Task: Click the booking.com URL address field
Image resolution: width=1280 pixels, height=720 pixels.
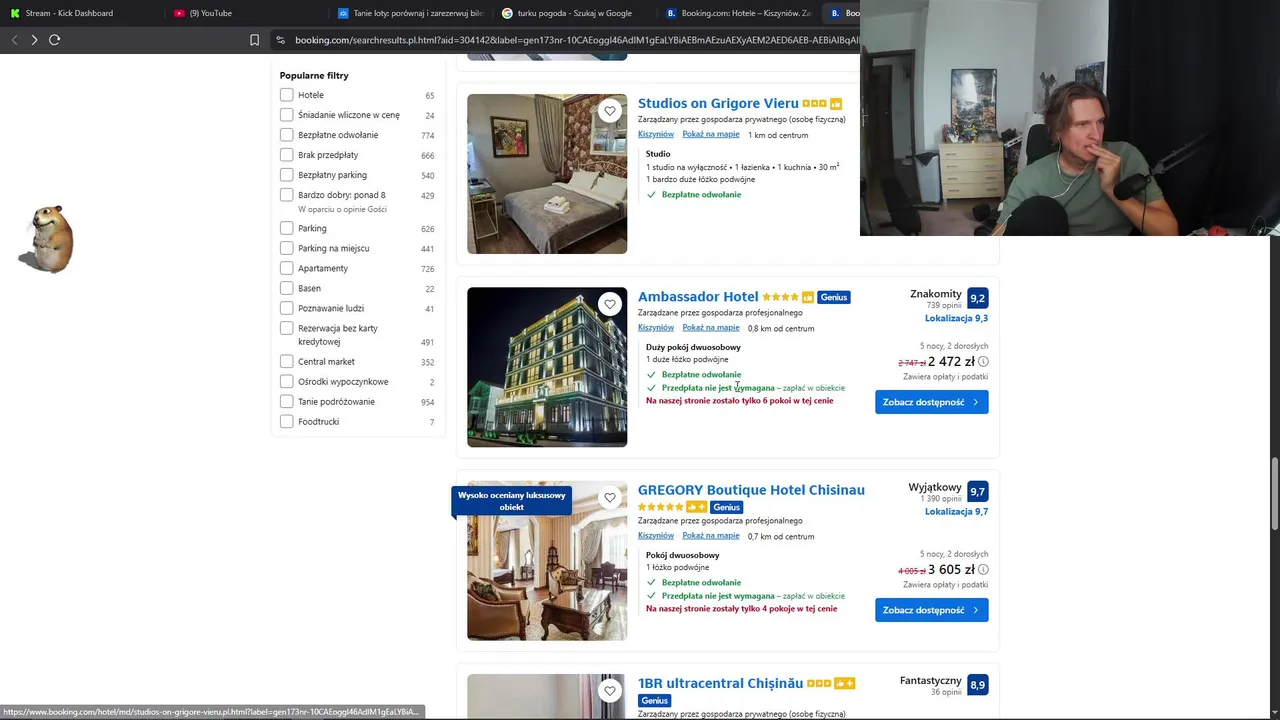Action: [576, 40]
